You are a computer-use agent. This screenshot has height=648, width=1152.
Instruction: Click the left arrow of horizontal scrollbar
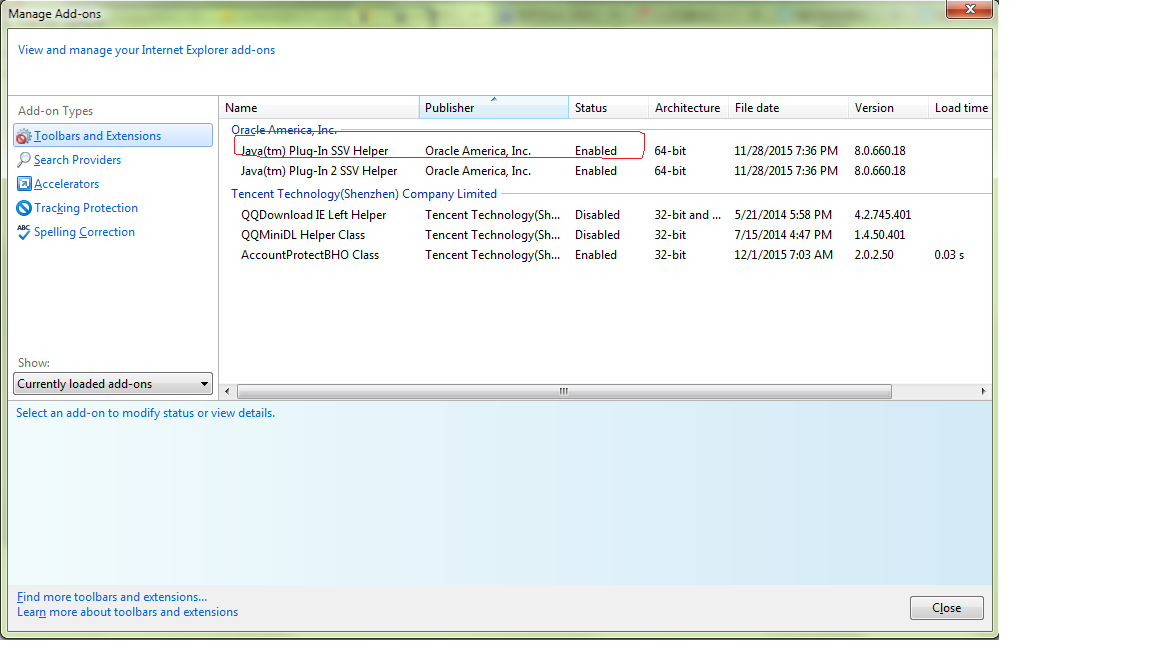click(227, 392)
